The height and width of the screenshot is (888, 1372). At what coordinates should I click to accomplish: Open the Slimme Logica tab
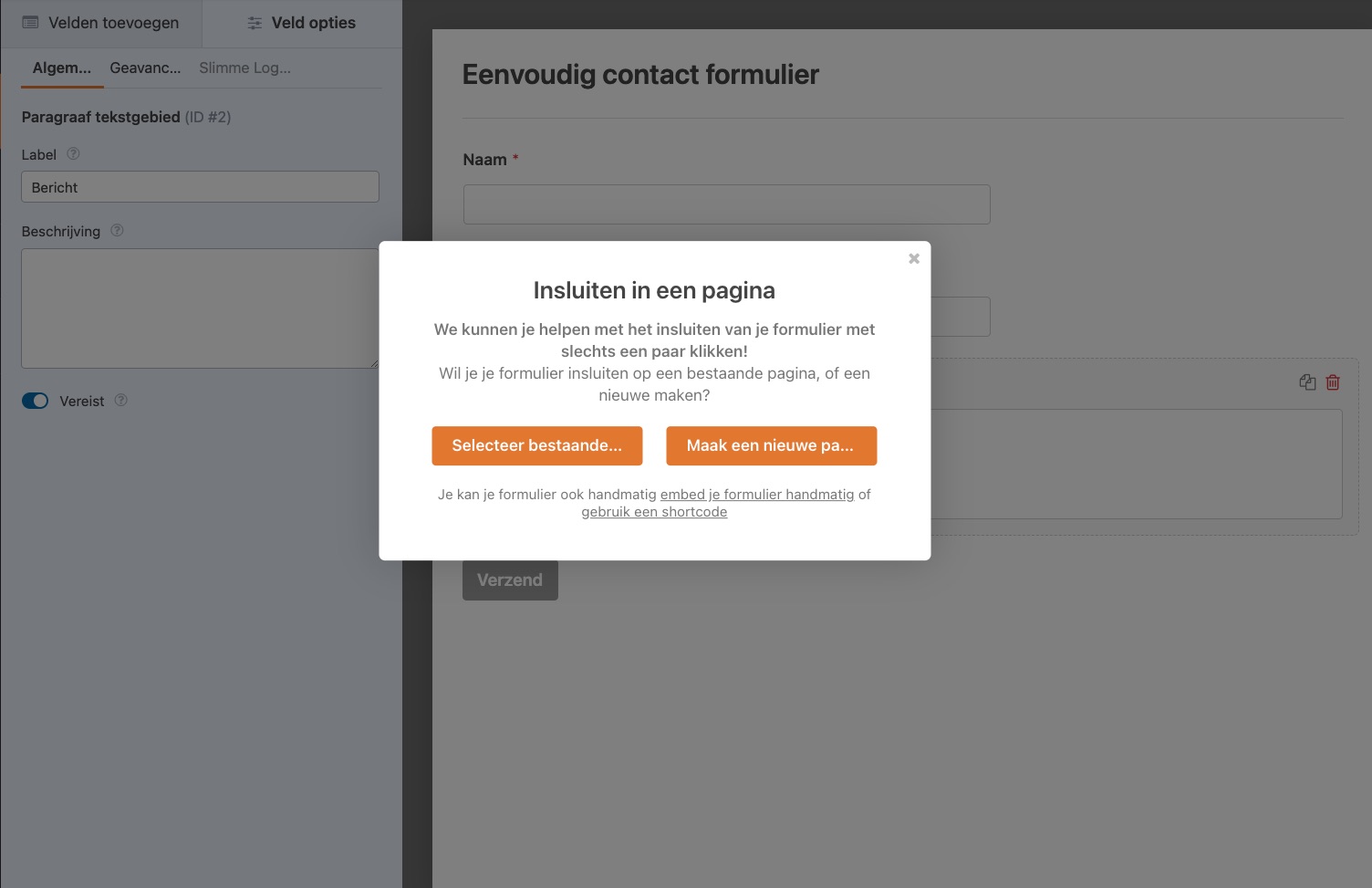[x=244, y=68]
